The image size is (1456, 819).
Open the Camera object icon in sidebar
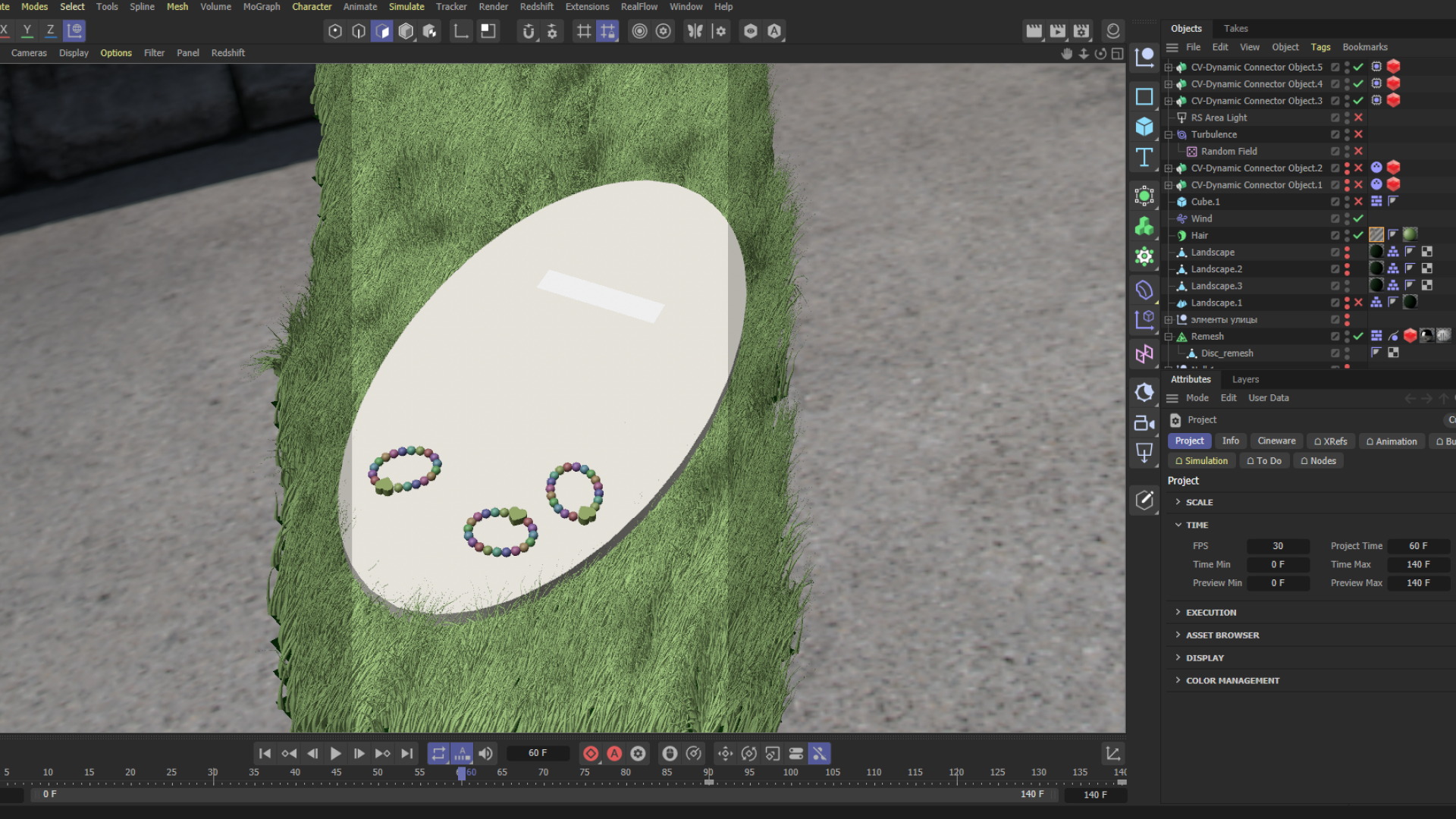pos(1144,423)
